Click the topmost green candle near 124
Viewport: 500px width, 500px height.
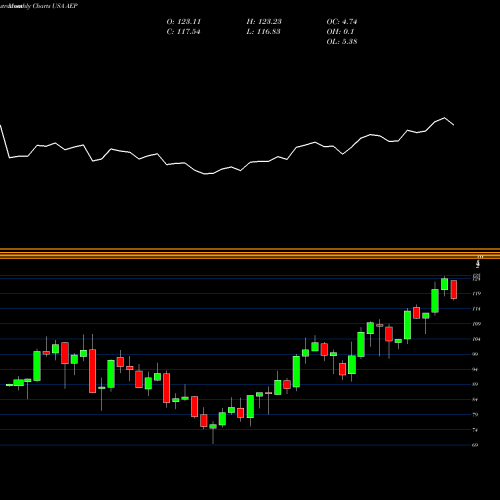coord(444,284)
